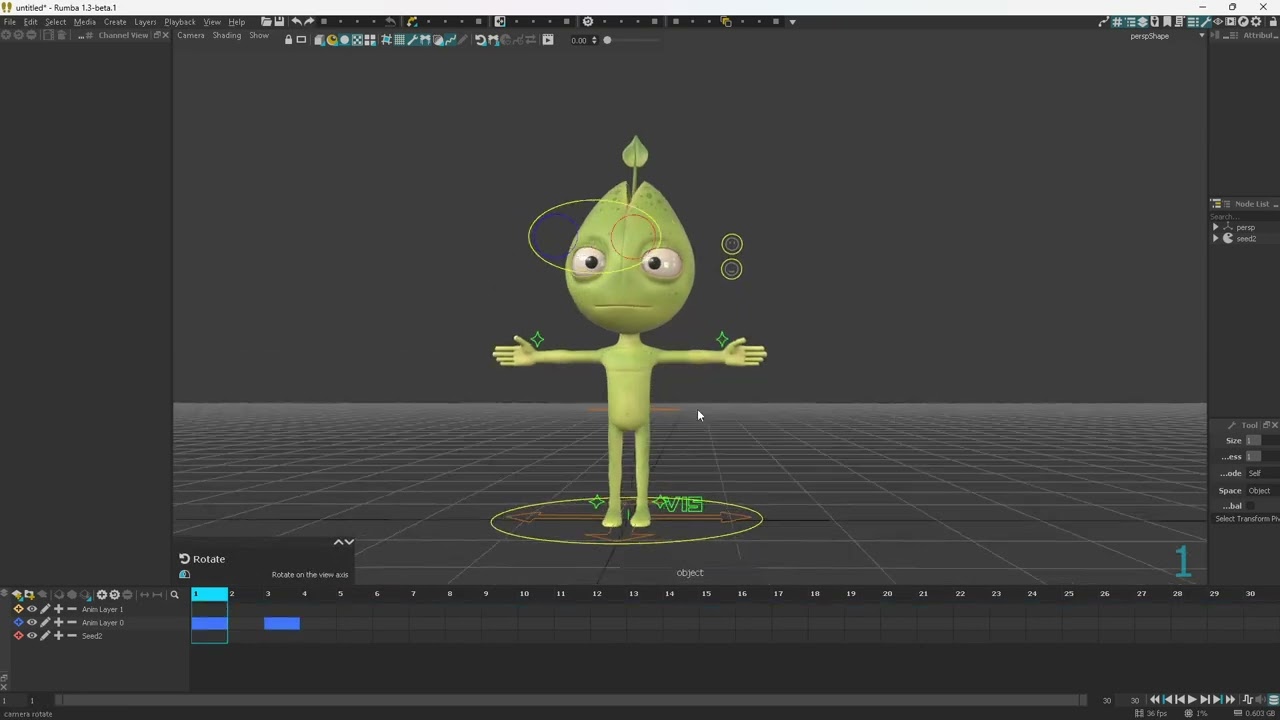Screen dimensions: 1280x720
Task: Click the stacked layers icon at top right
Action: (x=1143, y=21)
